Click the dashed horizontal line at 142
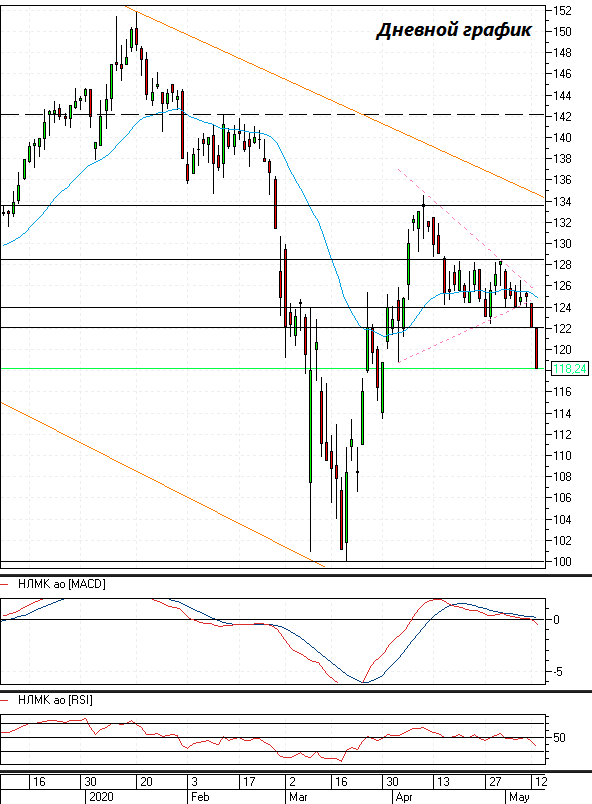 pos(272,114)
